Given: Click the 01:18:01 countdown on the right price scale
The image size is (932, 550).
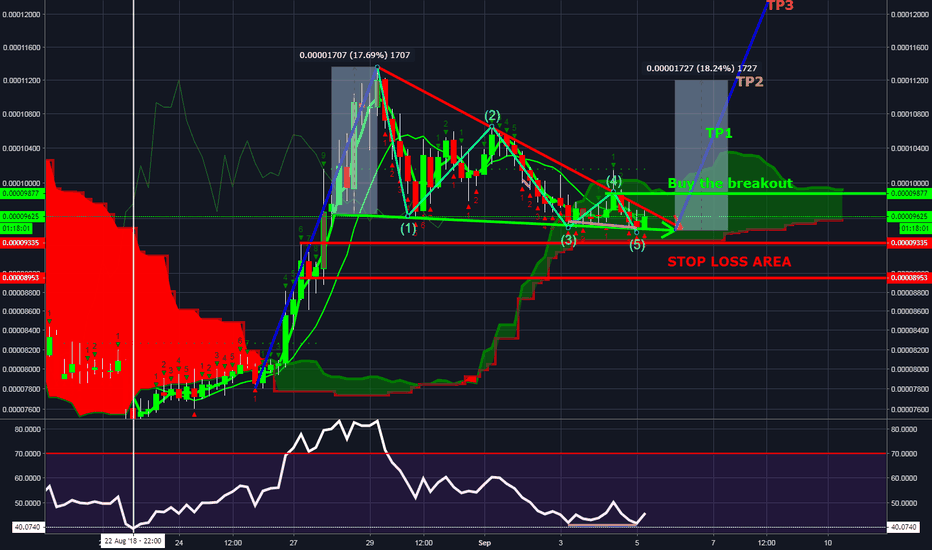Looking at the screenshot, I should 914,228.
